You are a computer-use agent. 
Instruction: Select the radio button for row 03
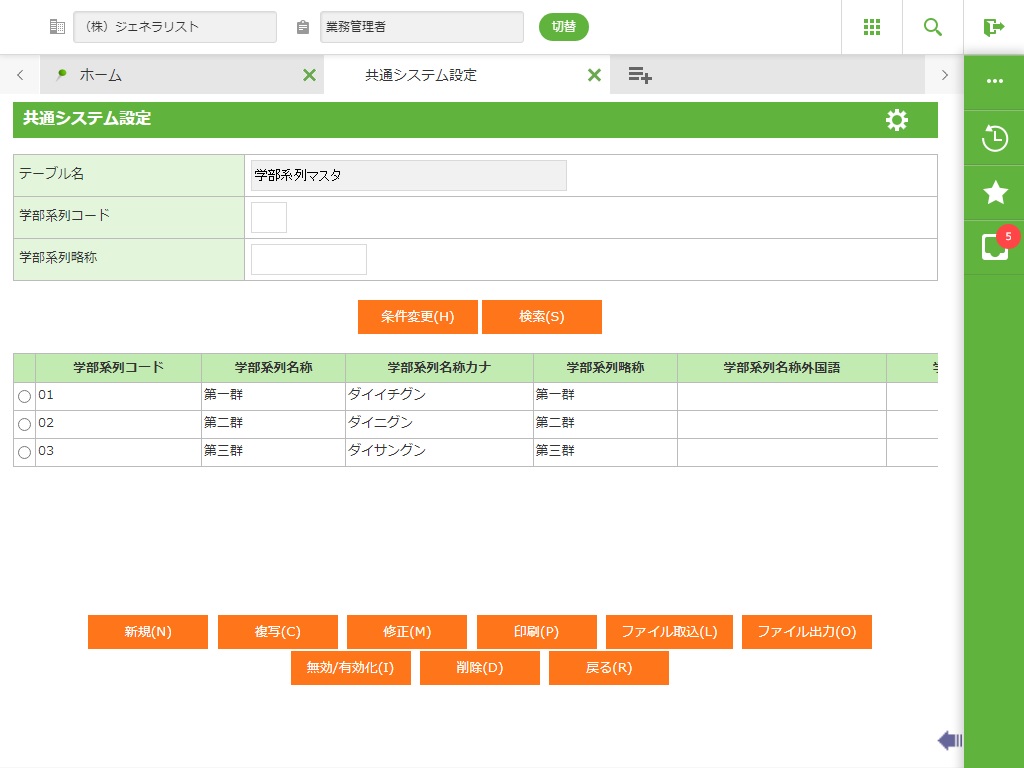click(x=25, y=453)
